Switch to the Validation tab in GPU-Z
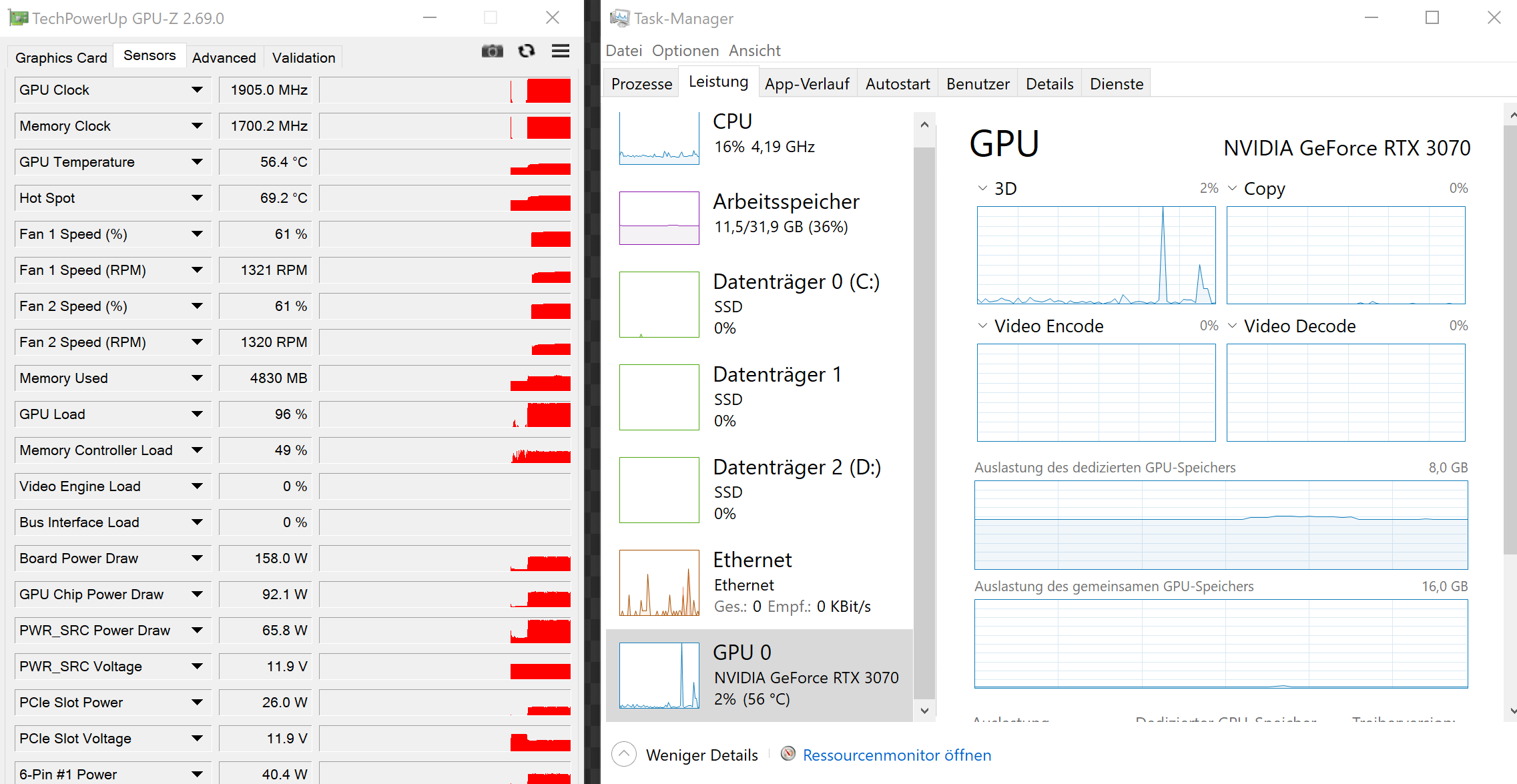 pos(304,57)
